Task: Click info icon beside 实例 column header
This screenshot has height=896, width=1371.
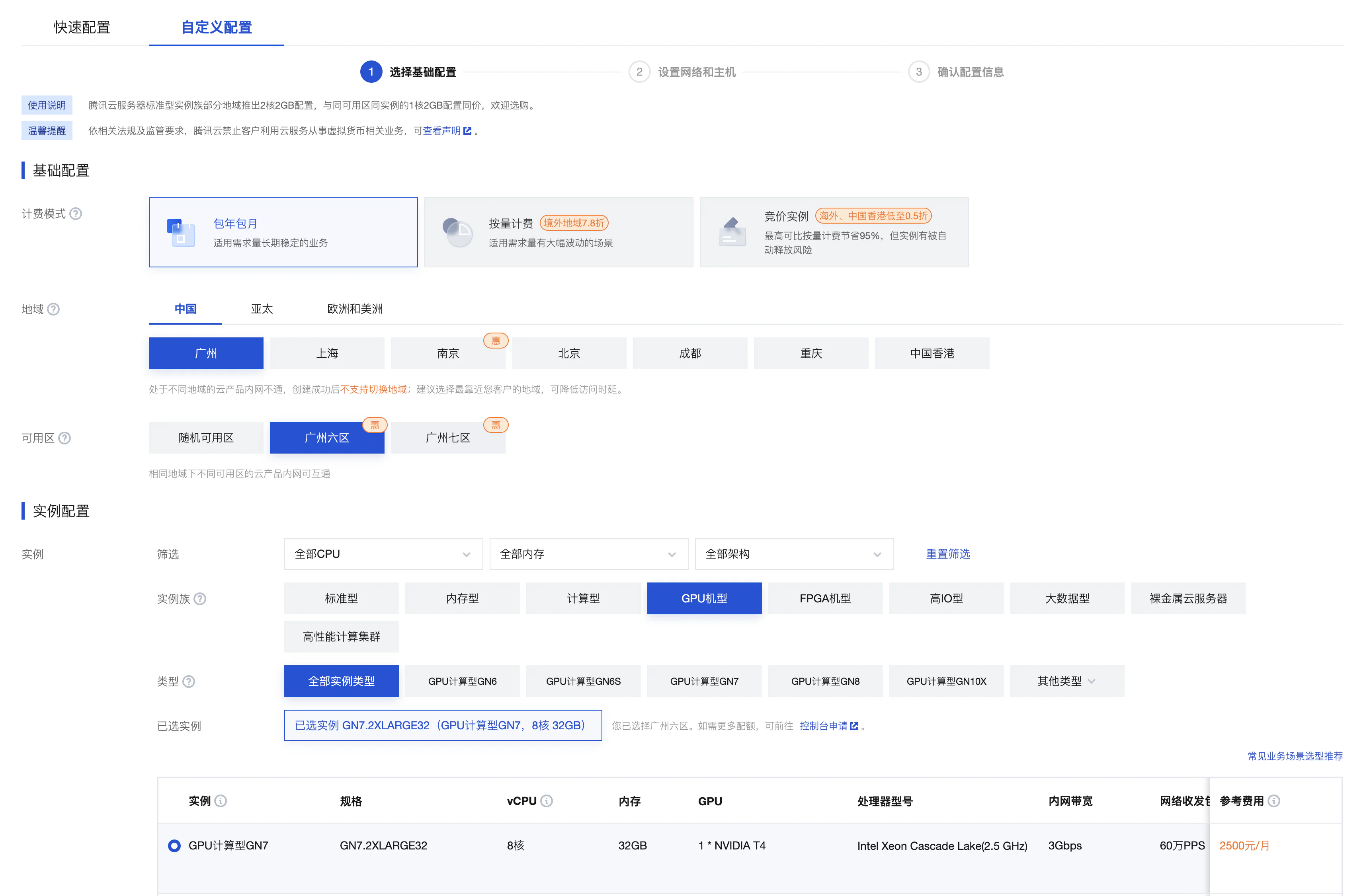Action: (221, 801)
